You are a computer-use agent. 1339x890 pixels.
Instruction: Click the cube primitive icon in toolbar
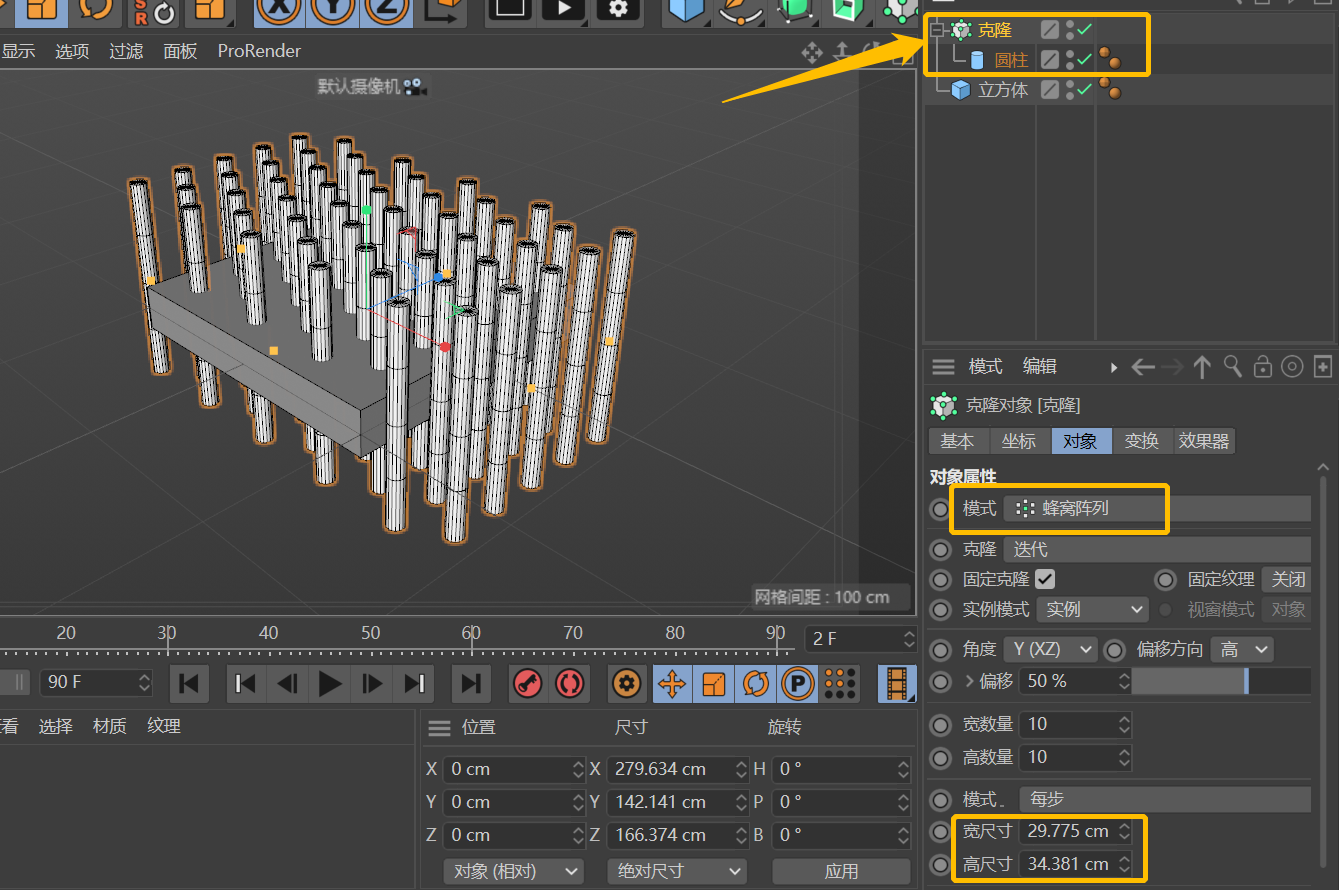[x=685, y=10]
